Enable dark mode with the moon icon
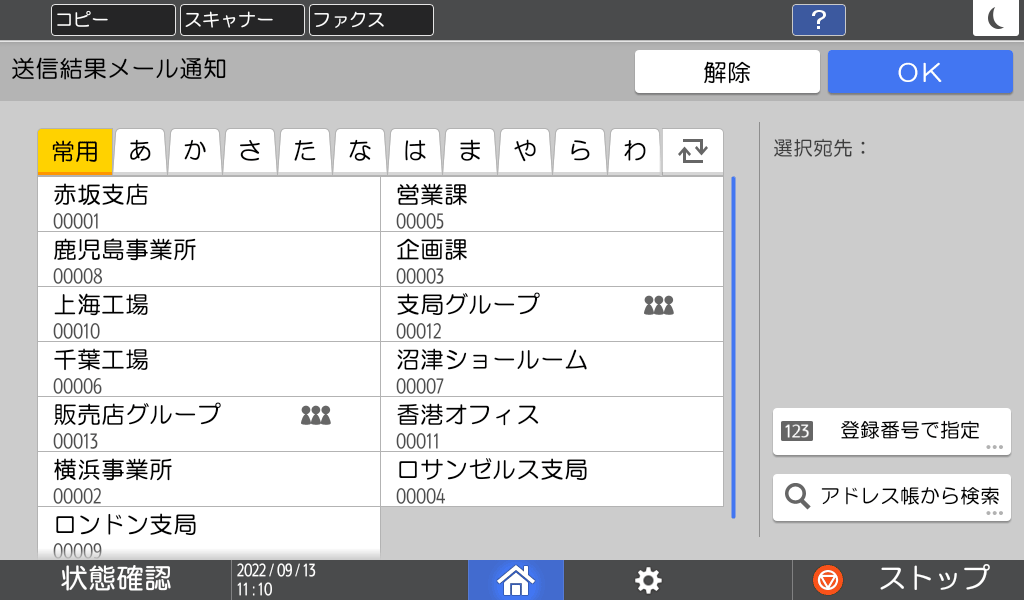 click(995, 18)
